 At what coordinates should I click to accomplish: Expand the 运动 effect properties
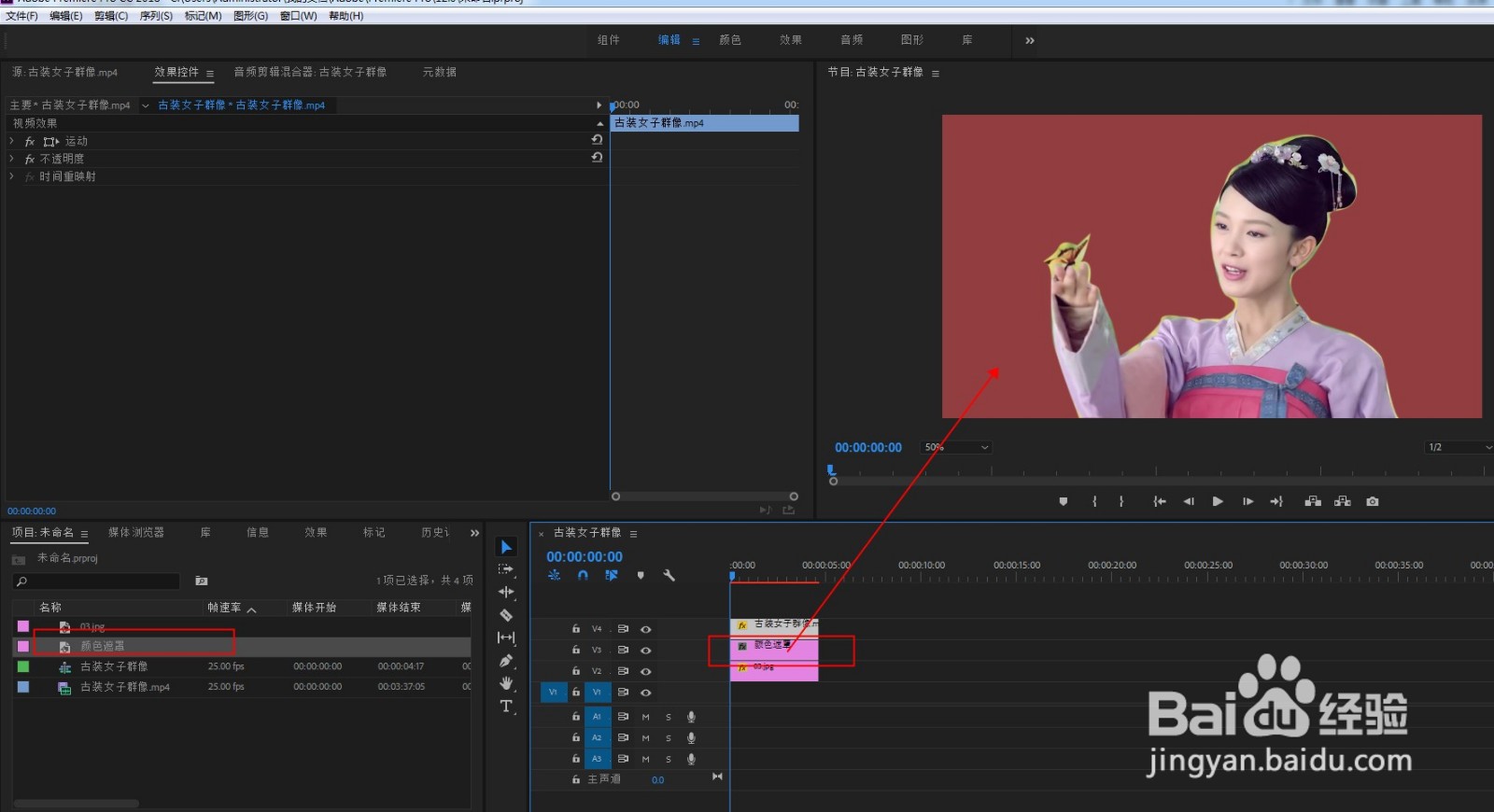[12, 141]
